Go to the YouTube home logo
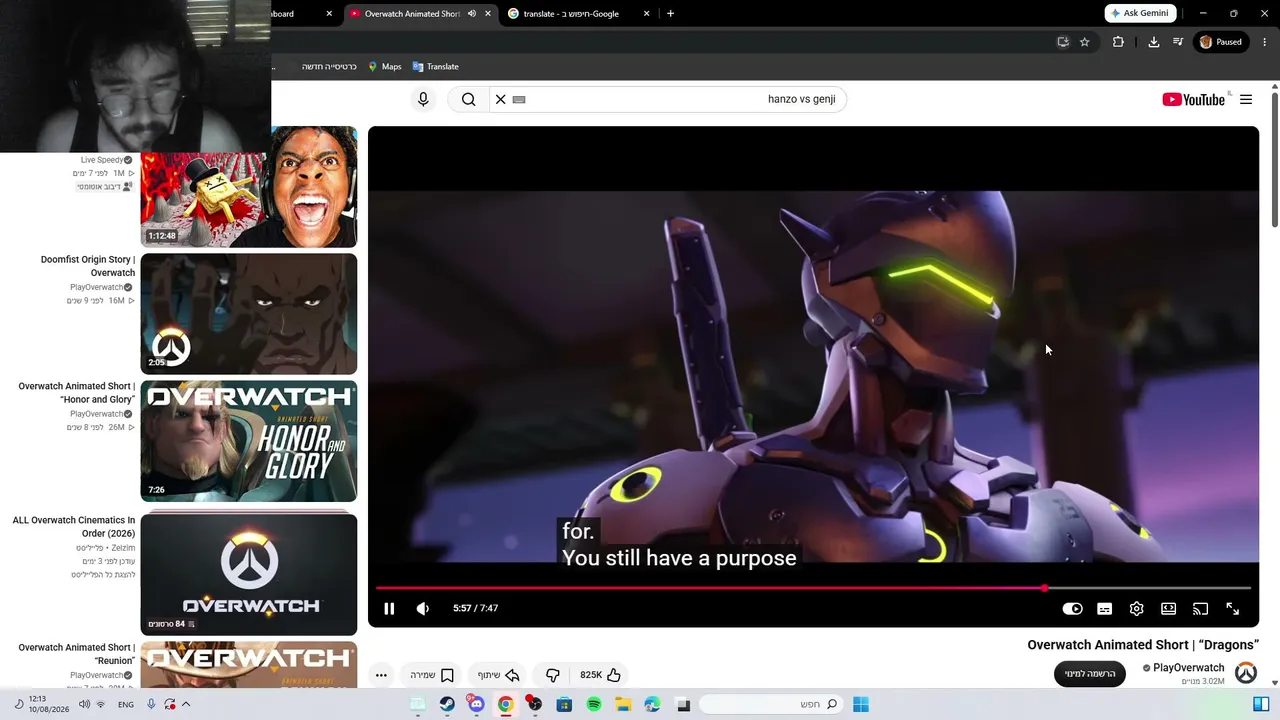This screenshot has height=720, width=1280. (x=1194, y=99)
